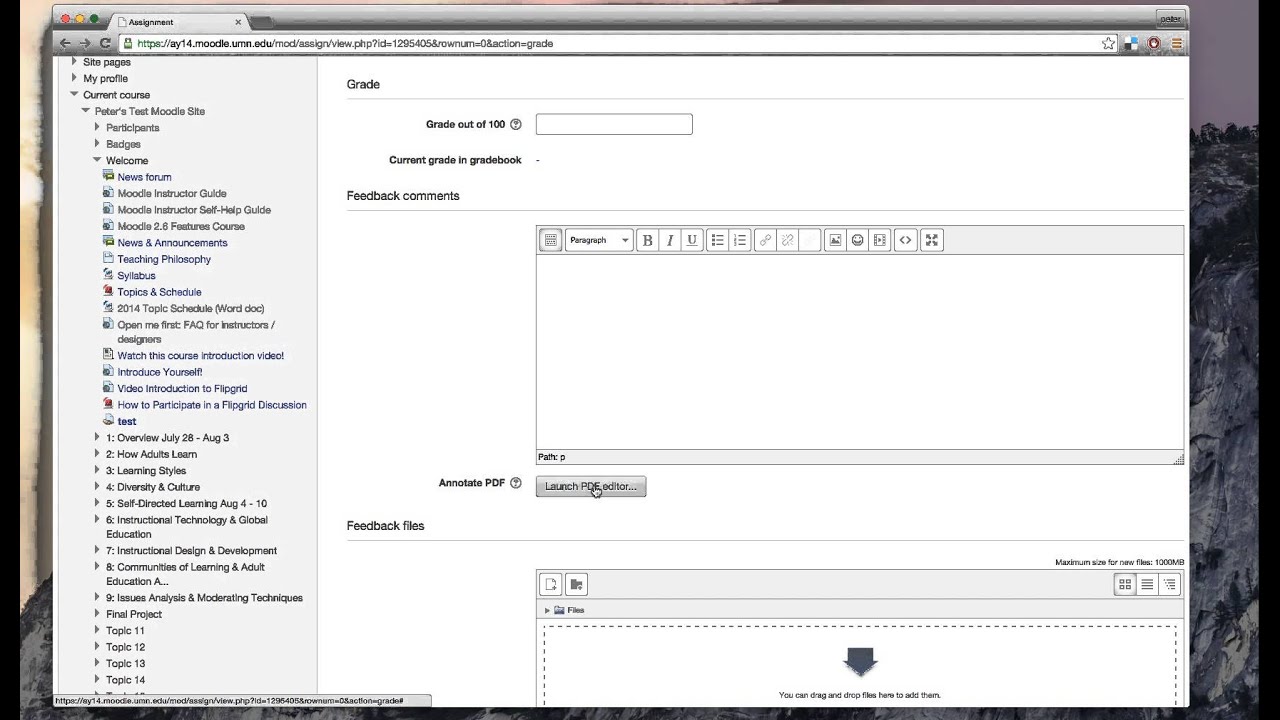This screenshot has width=1280, height=720.
Task: Insert an image into feedback comments
Action: click(835, 240)
